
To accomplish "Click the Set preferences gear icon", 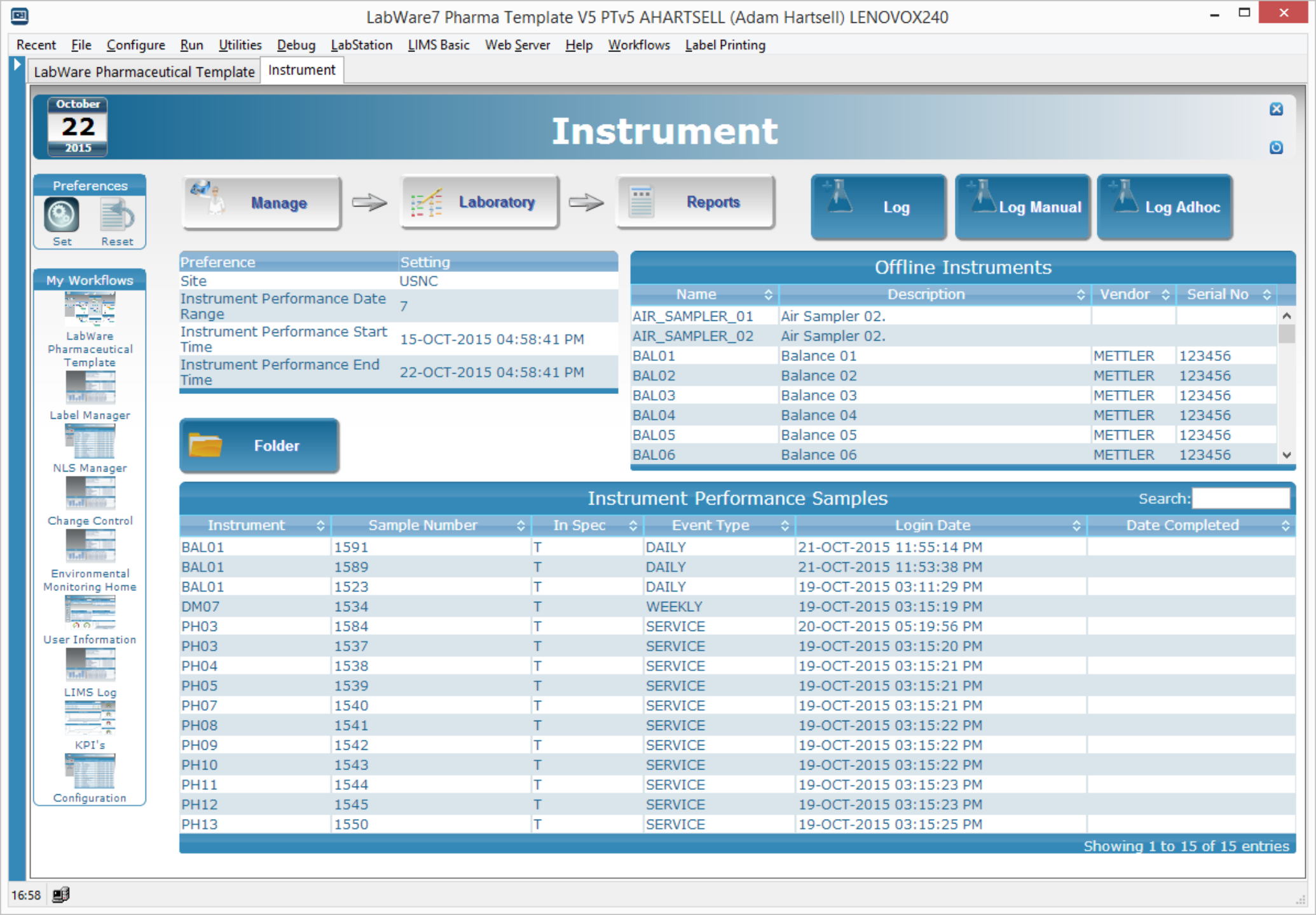I will [62, 215].
